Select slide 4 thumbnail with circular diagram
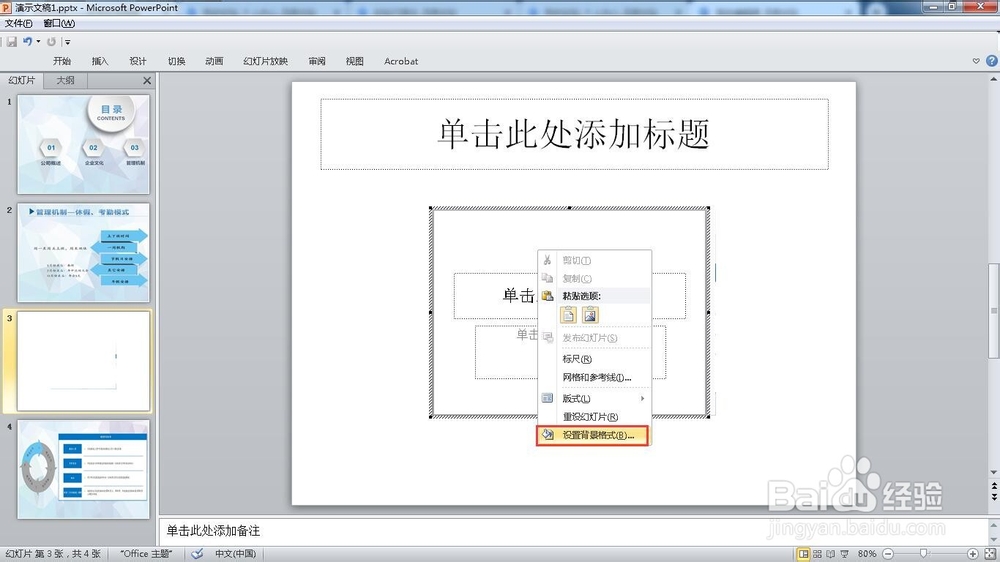Image resolution: width=1000 pixels, height=562 pixels. pos(84,469)
